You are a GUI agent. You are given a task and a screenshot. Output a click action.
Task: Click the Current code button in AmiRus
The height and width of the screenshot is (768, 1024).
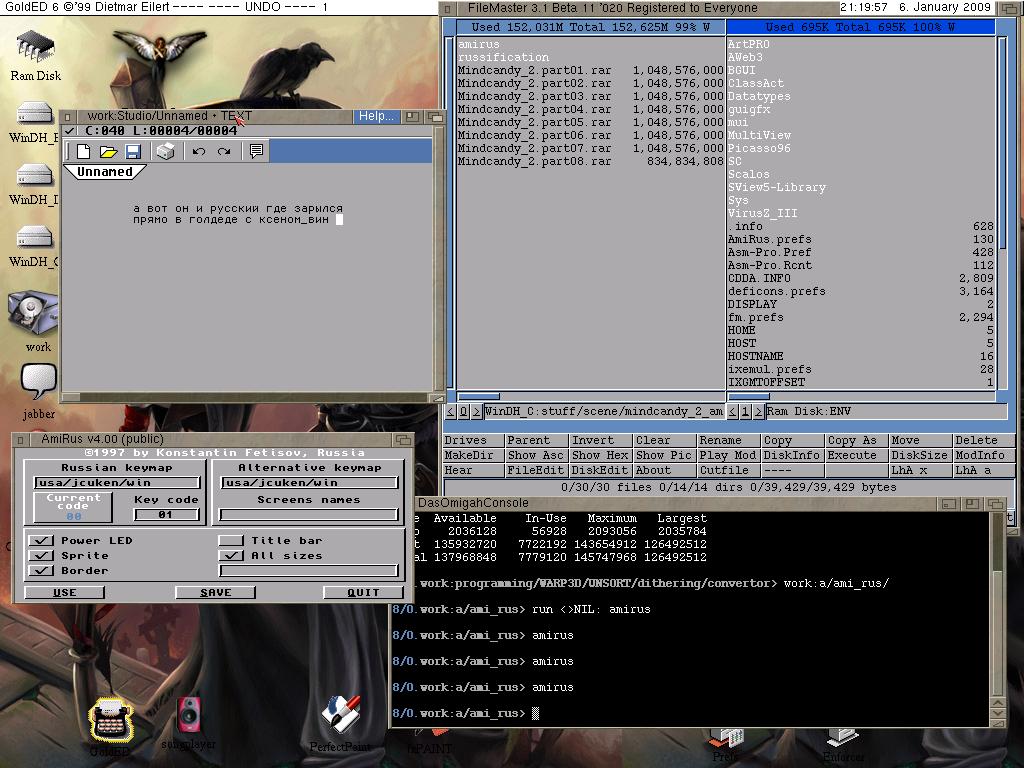[x=73, y=507]
